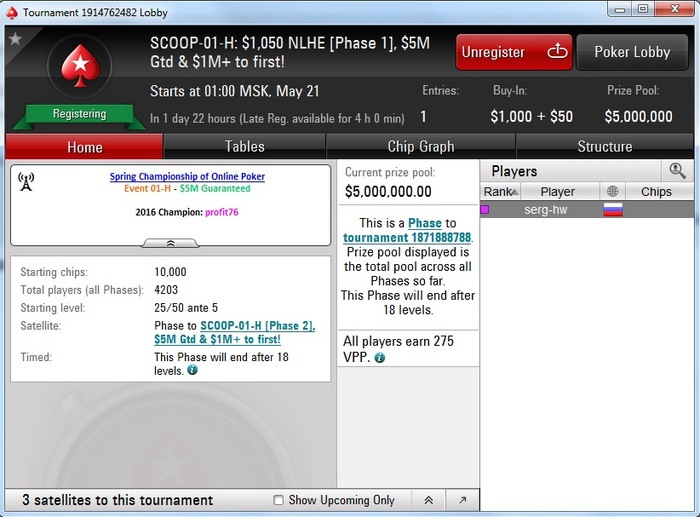Collapse the tournament info banner panel
Image resolution: width=700 pixels, height=517 pixels.
(171, 243)
